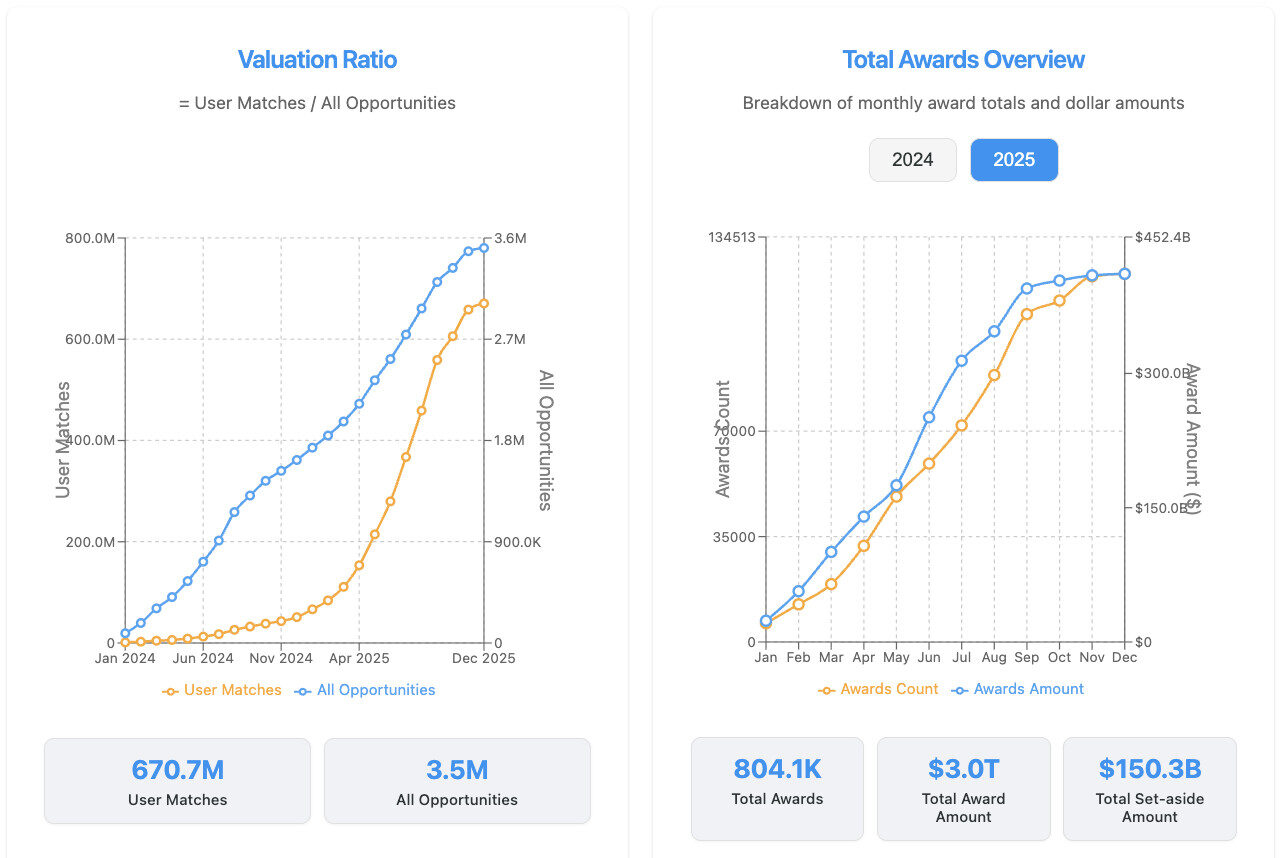Screen dimensions: 1282x858
Task: Toggle User Matches series in legend
Action: pyautogui.click(x=232, y=690)
